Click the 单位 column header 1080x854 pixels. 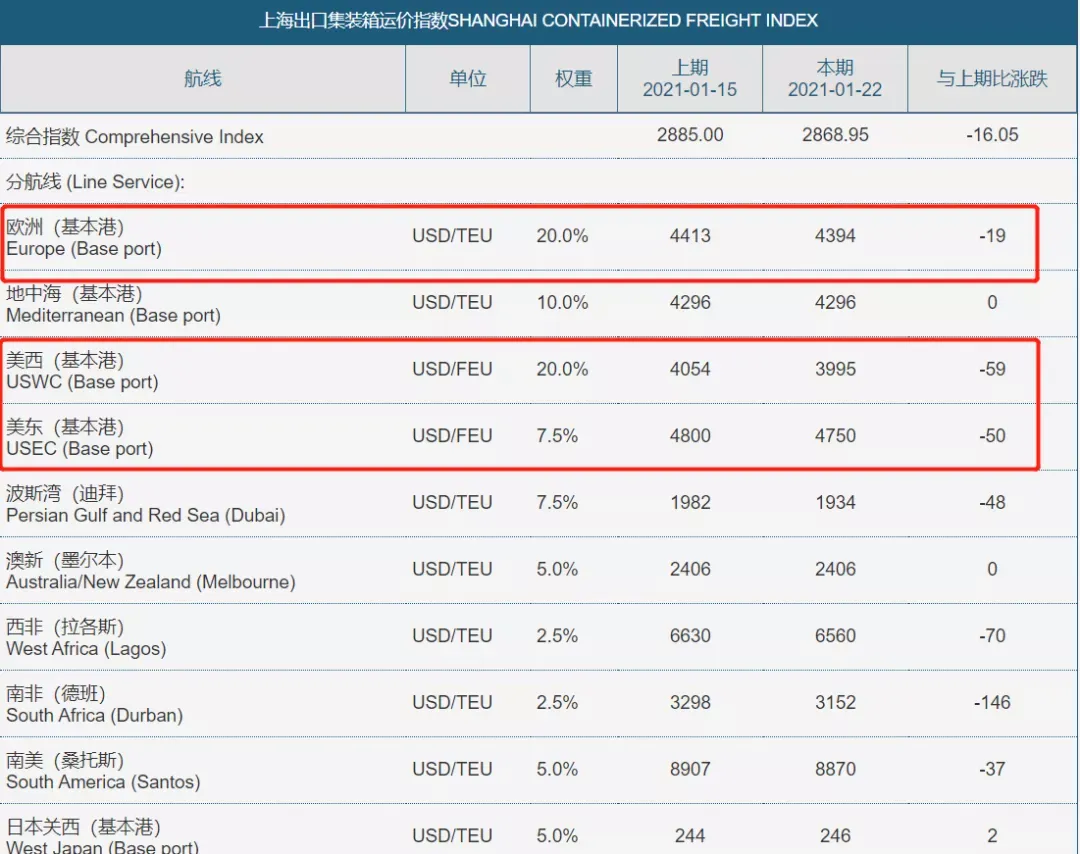pos(468,79)
